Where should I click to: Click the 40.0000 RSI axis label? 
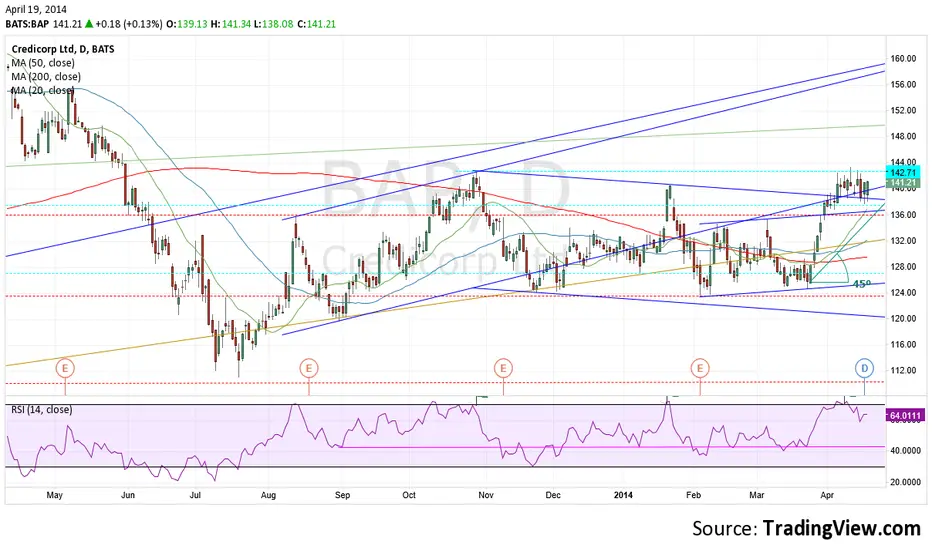(905, 451)
